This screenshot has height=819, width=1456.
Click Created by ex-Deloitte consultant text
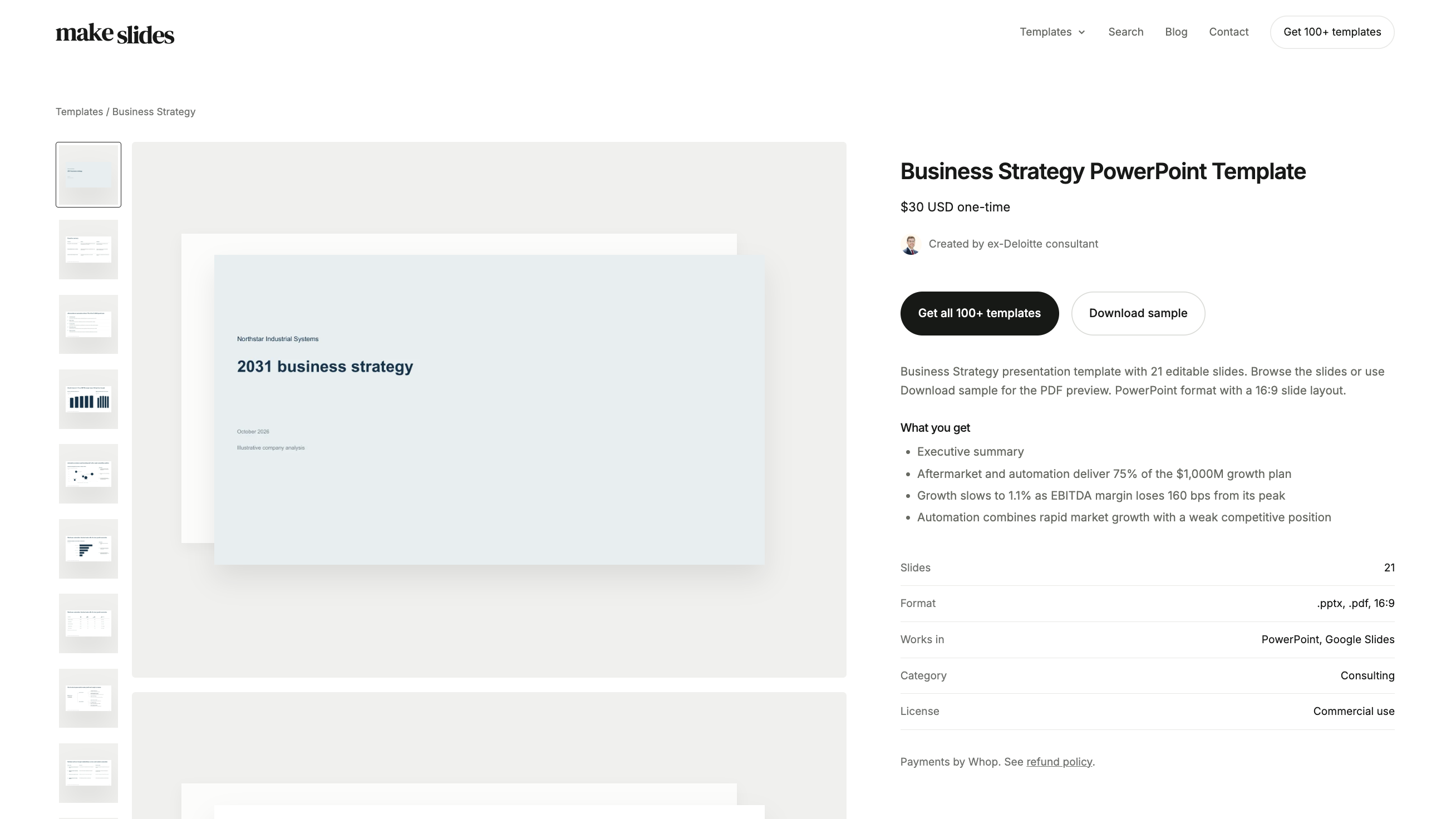pyautogui.click(x=1013, y=244)
